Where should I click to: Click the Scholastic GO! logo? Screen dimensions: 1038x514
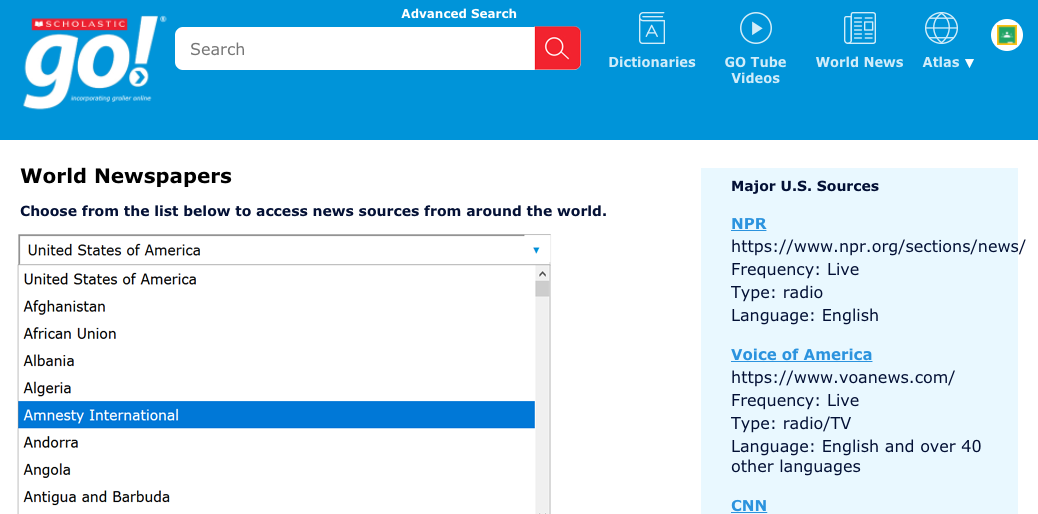coord(91,62)
